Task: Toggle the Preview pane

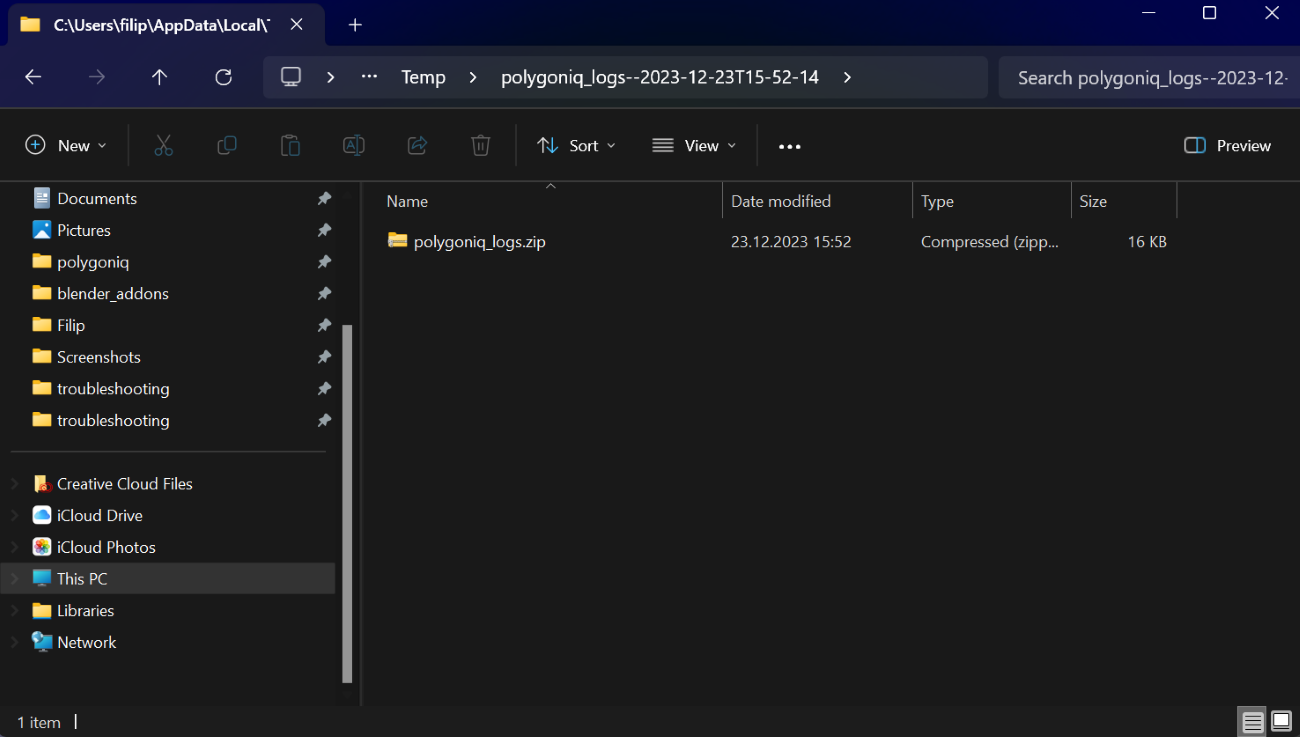Action: pos(1227,145)
